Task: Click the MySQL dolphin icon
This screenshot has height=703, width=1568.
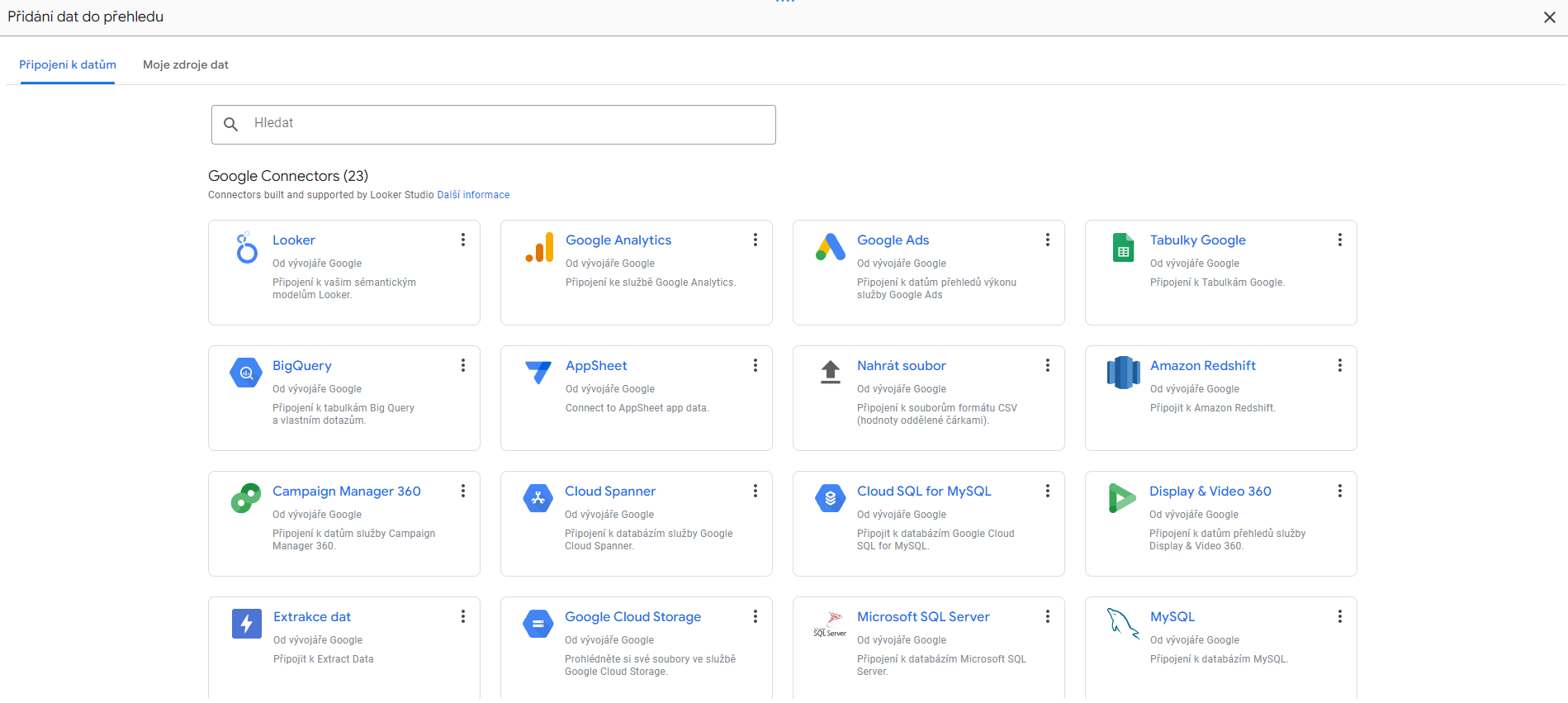Action: tap(1123, 624)
